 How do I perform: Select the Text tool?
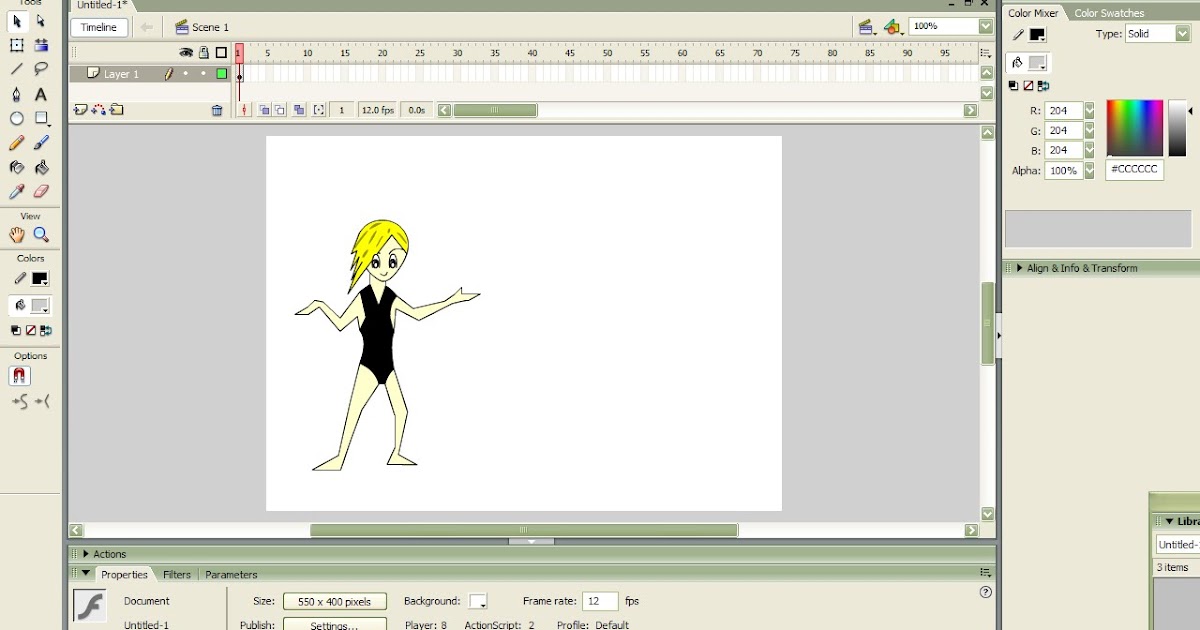pos(41,94)
